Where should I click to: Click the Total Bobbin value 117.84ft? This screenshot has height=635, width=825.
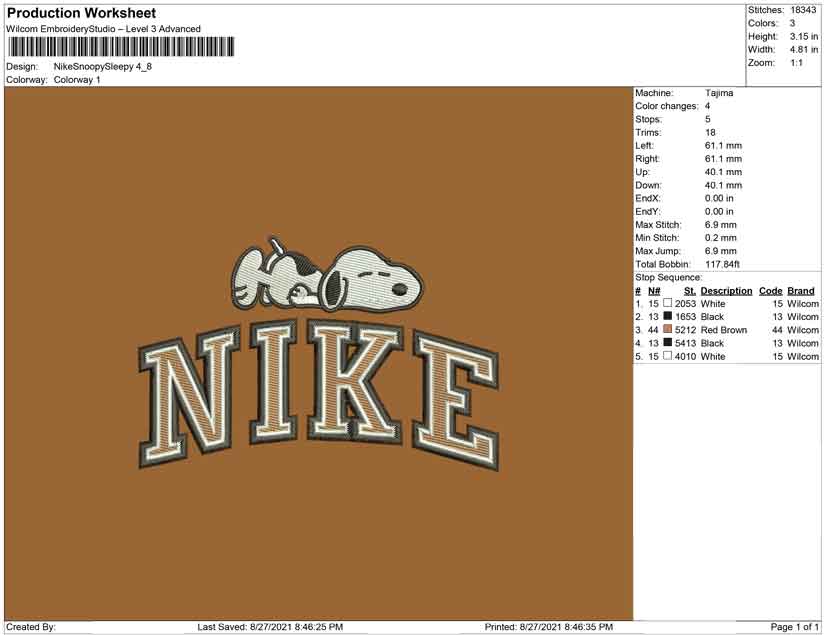pos(722,264)
